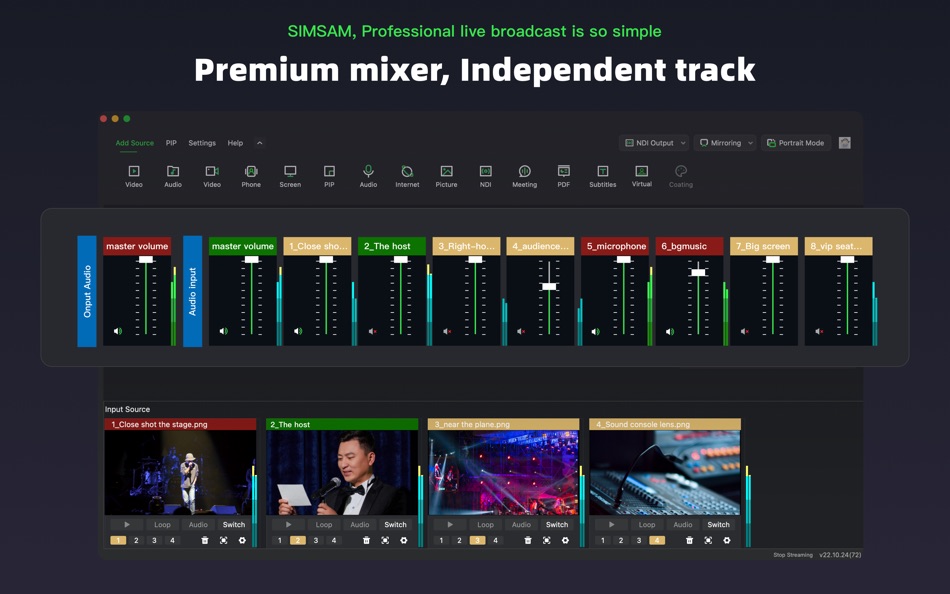Delete the 1_Close shot the stage.png source
This screenshot has width=950, height=594.
point(205,540)
